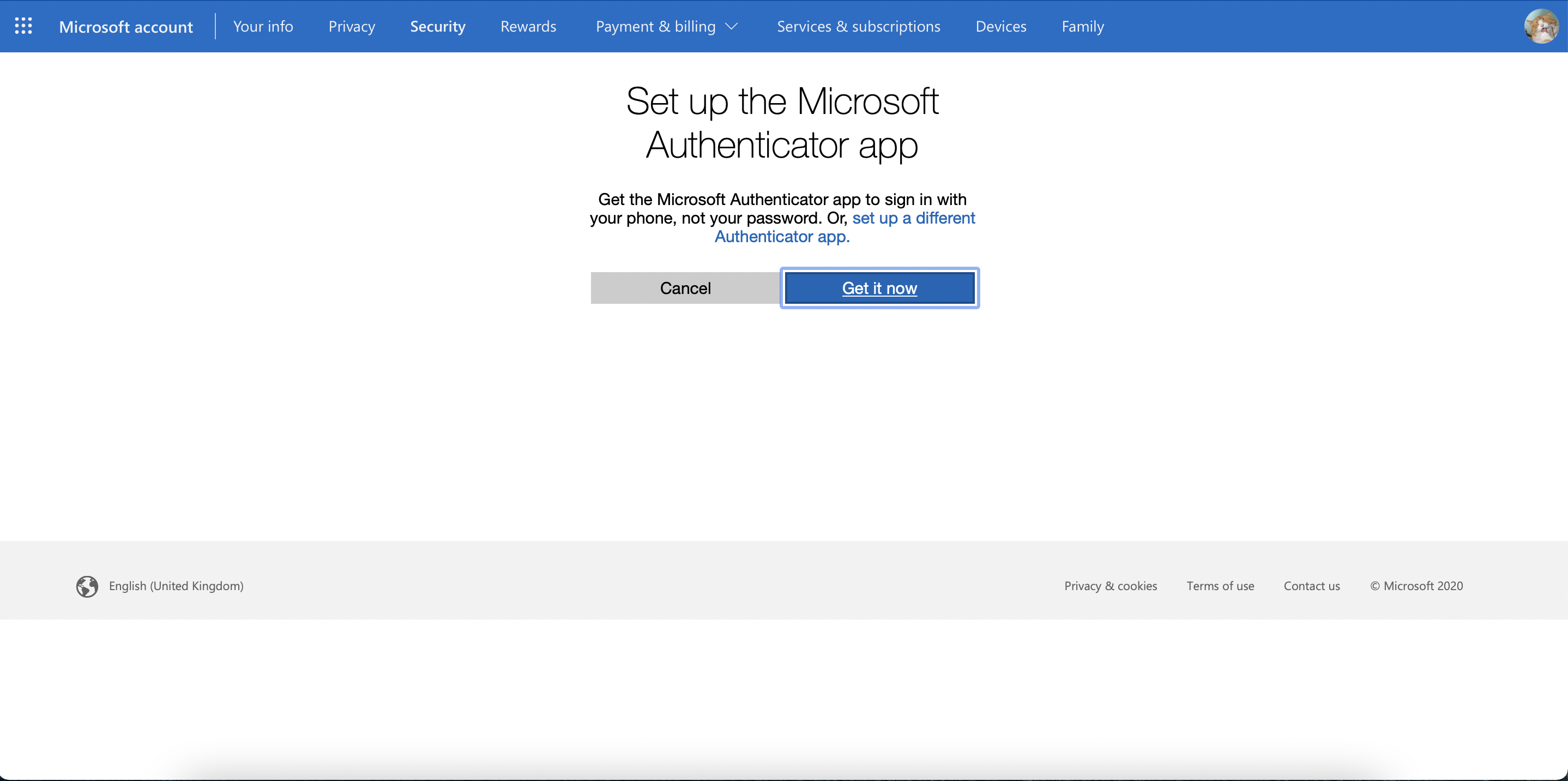Open the Privacy section
The width and height of the screenshot is (1568, 781).
[x=351, y=26]
